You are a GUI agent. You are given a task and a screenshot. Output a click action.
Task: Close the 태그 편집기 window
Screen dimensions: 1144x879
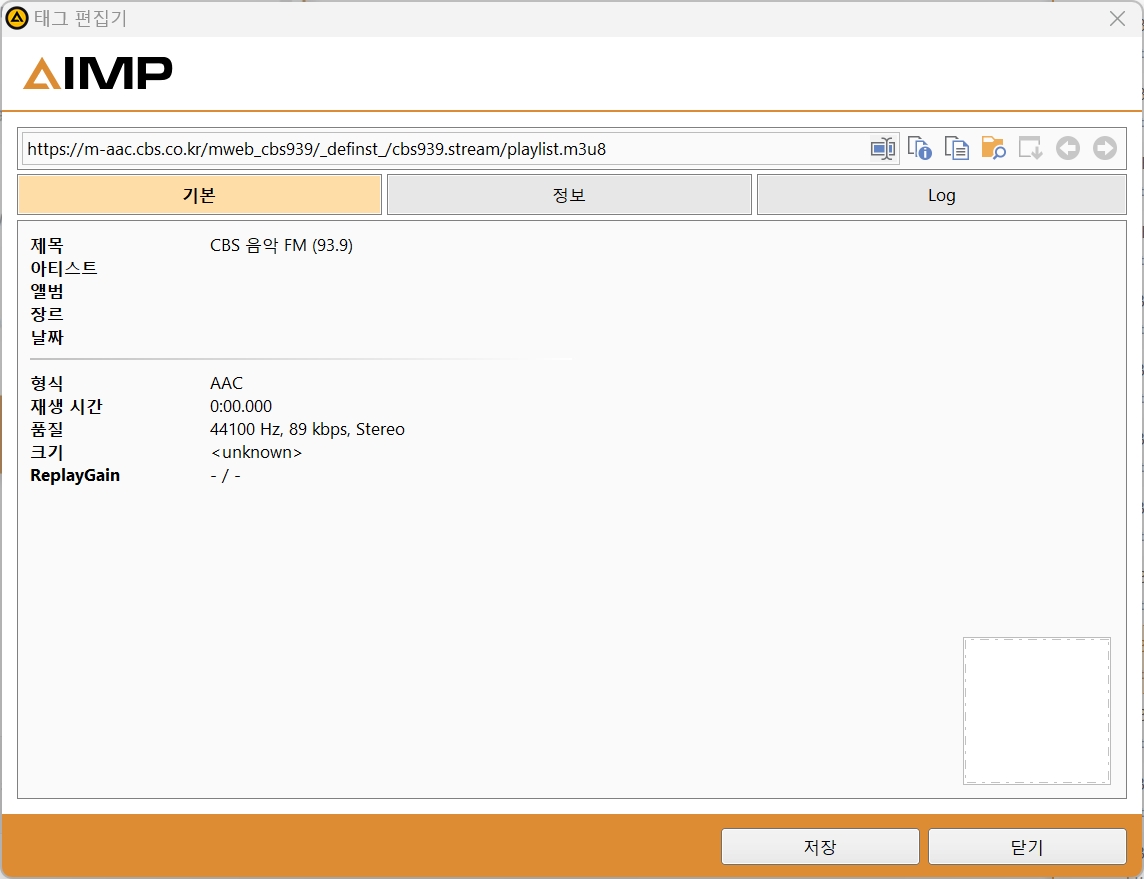pyautogui.click(x=1117, y=19)
